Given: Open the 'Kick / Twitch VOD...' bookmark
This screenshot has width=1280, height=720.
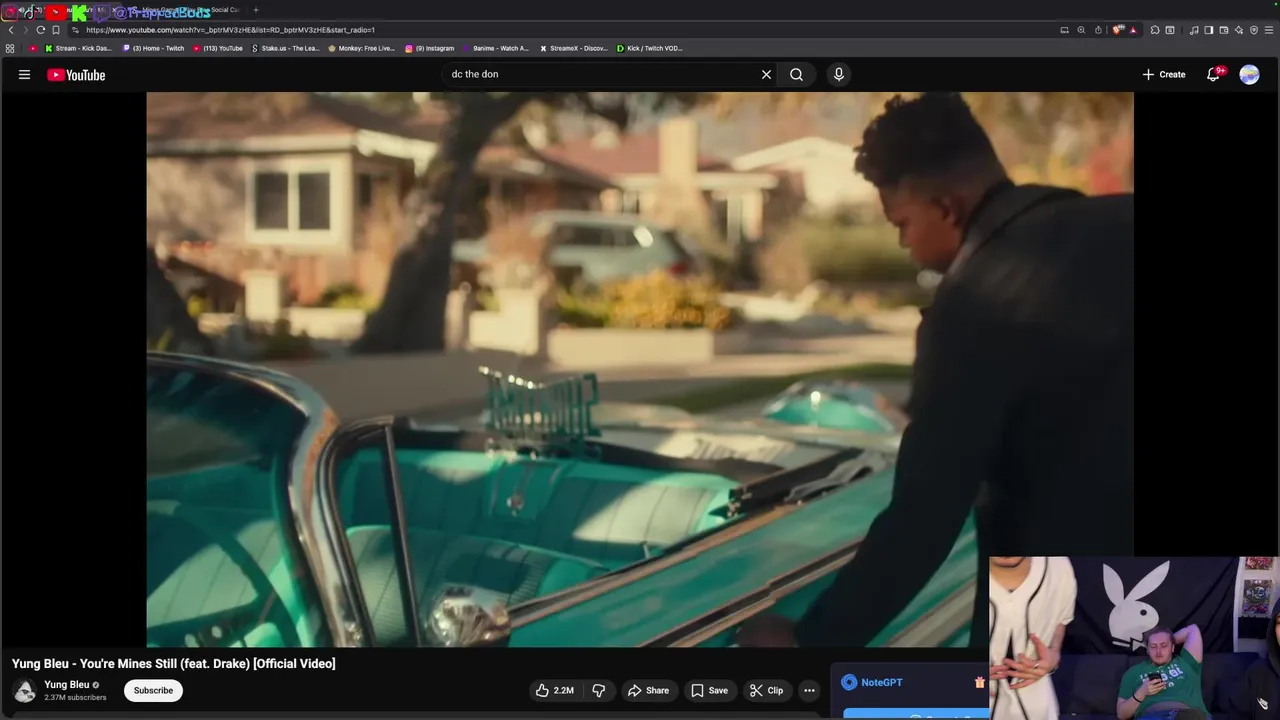Looking at the screenshot, I should [x=649, y=48].
